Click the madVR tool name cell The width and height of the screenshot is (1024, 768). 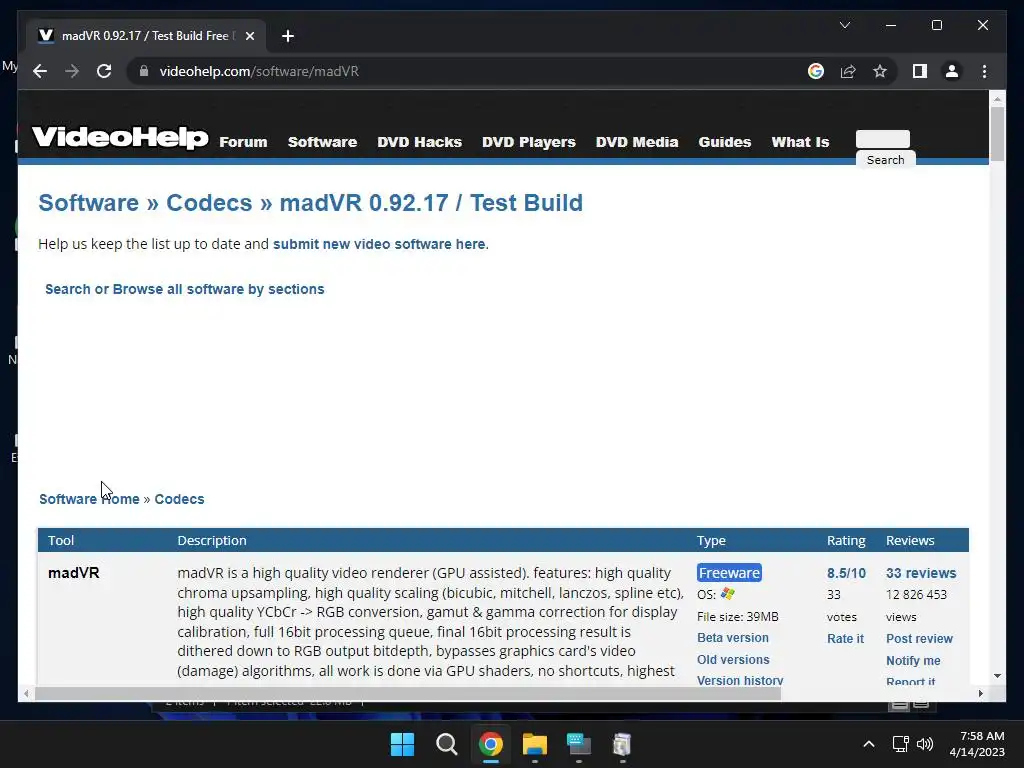74,573
